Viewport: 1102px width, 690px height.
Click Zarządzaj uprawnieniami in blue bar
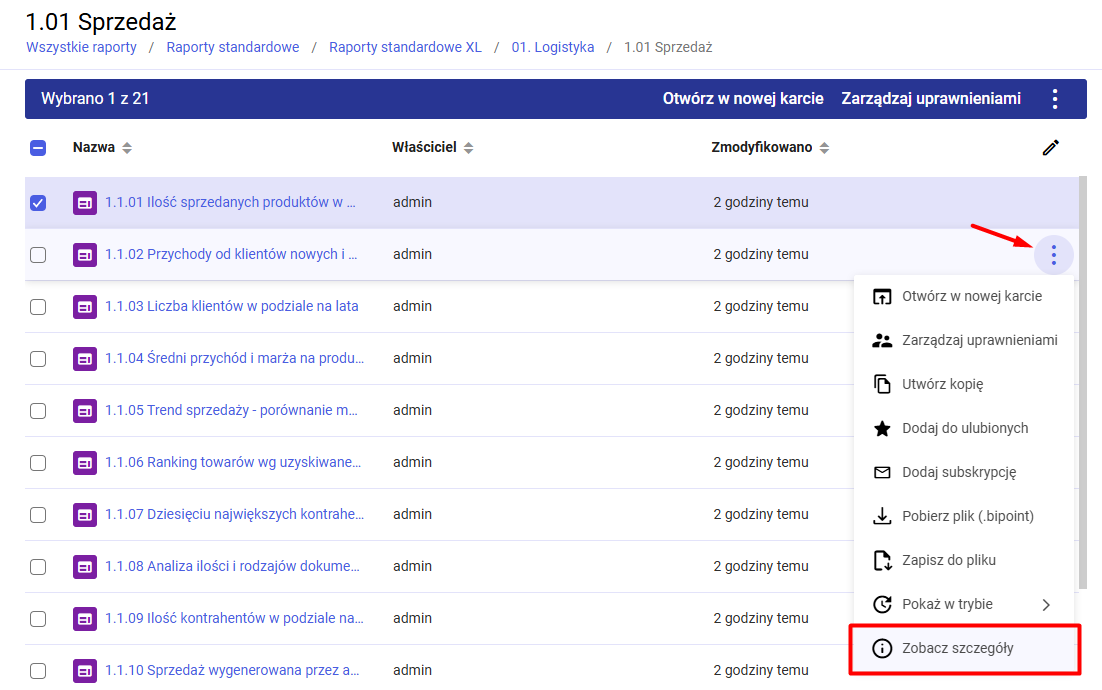point(931,99)
